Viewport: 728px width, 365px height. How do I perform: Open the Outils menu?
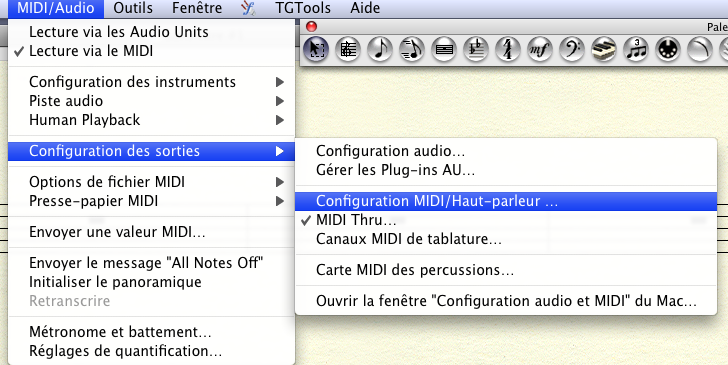[x=133, y=8]
